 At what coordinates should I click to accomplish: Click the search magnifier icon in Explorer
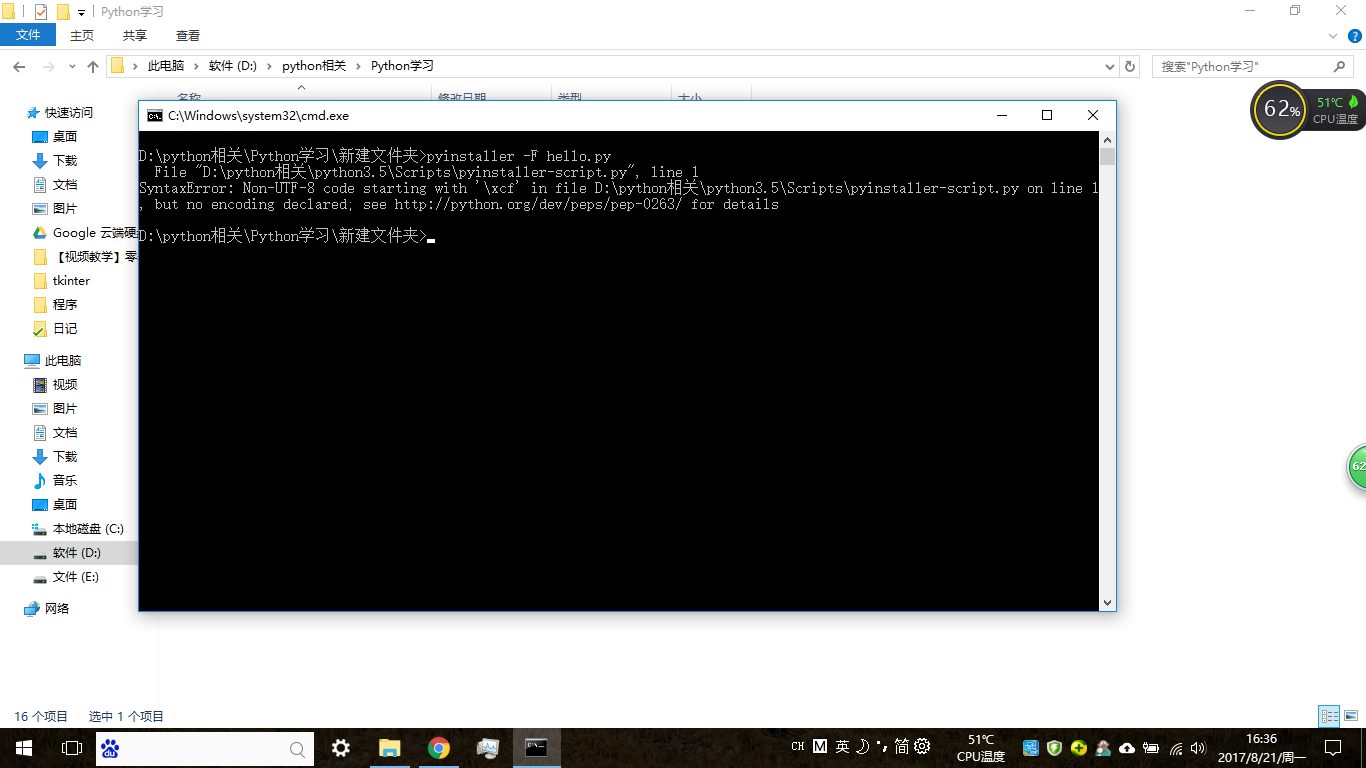[1340, 66]
